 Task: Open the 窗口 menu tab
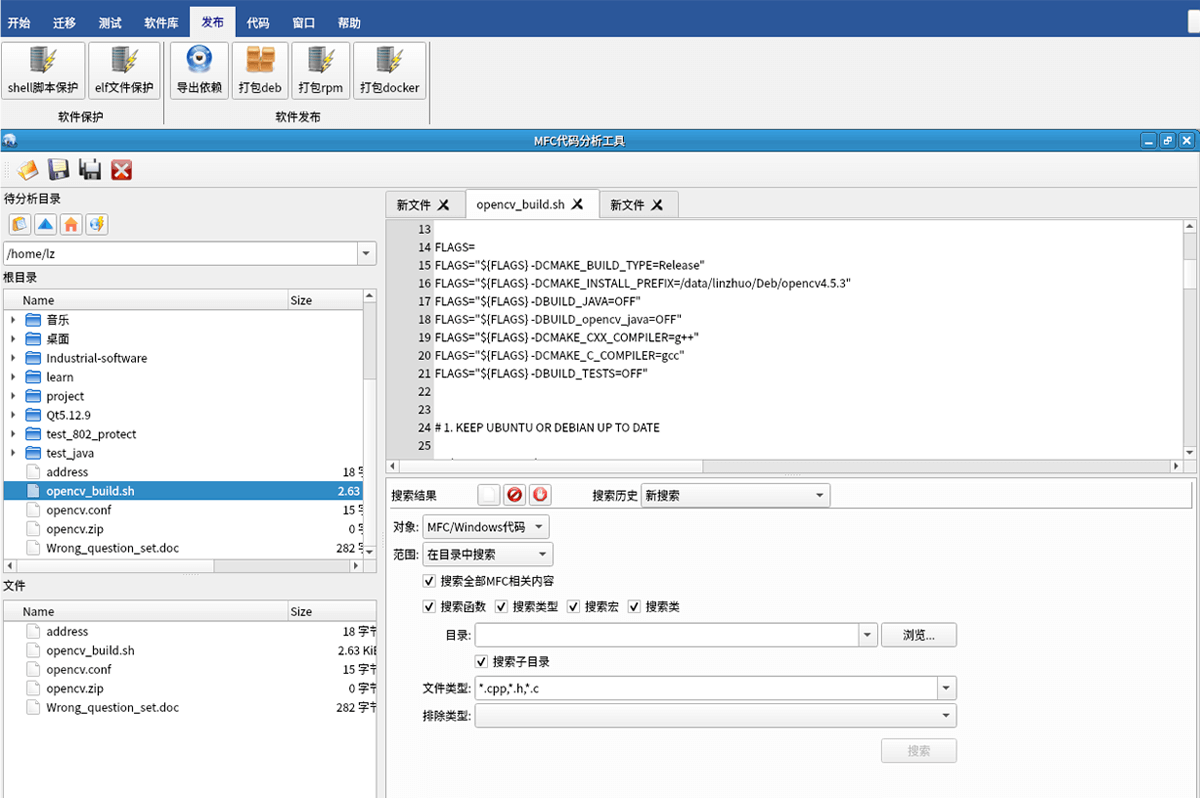click(304, 23)
